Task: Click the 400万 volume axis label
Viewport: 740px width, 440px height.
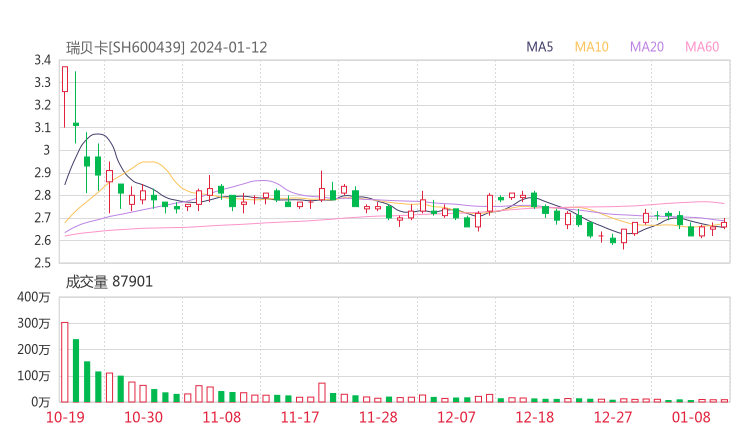Action: click(x=34, y=297)
